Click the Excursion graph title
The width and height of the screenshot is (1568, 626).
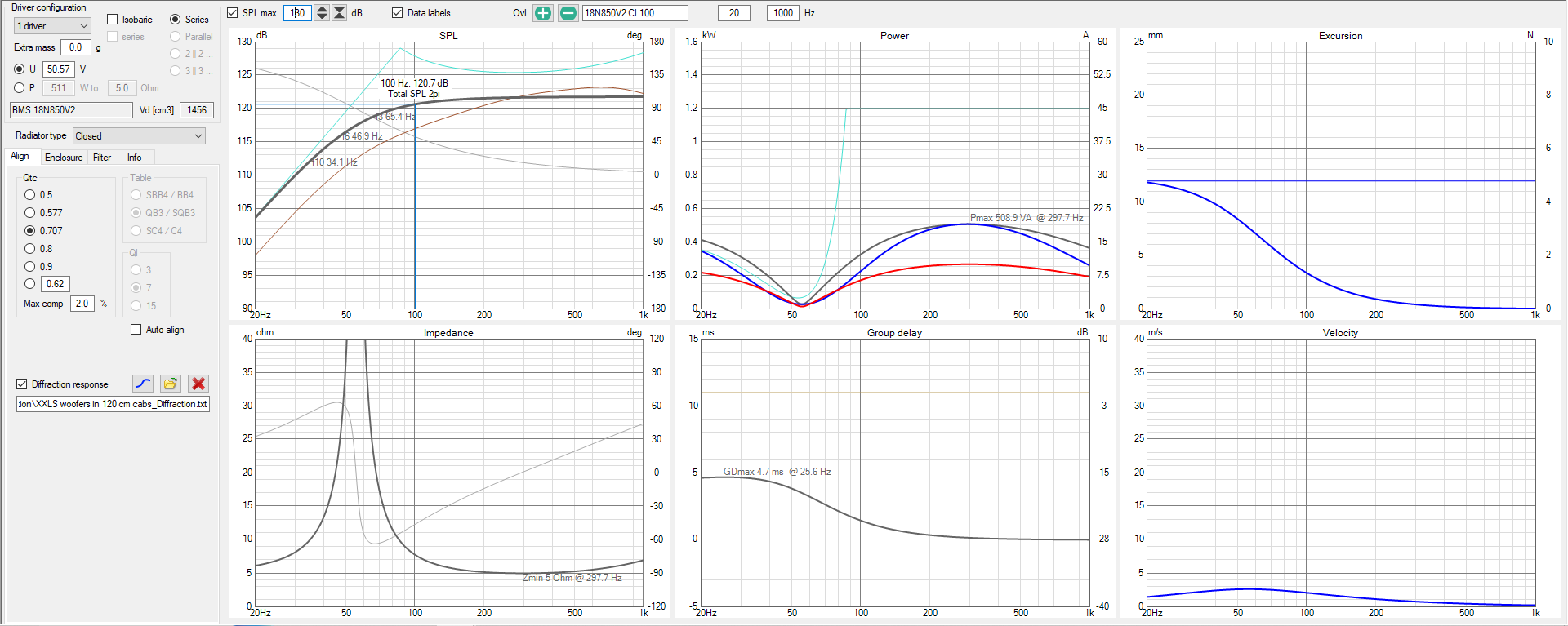click(1340, 36)
